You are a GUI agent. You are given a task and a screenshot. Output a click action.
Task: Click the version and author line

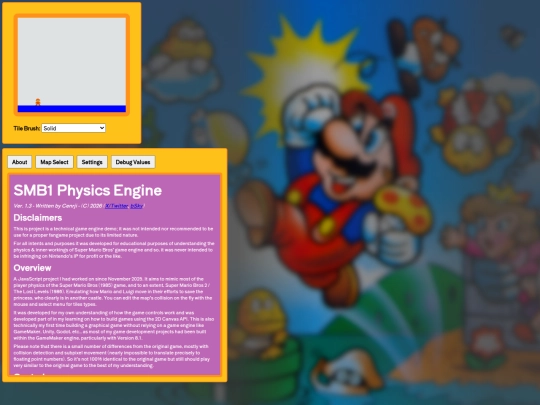click(x=79, y=206)
